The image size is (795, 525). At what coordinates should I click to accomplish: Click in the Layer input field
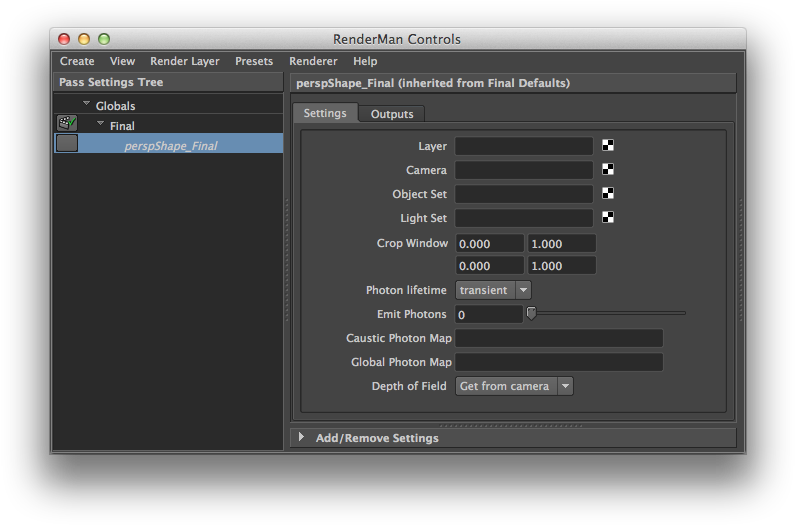pos(524,146)
